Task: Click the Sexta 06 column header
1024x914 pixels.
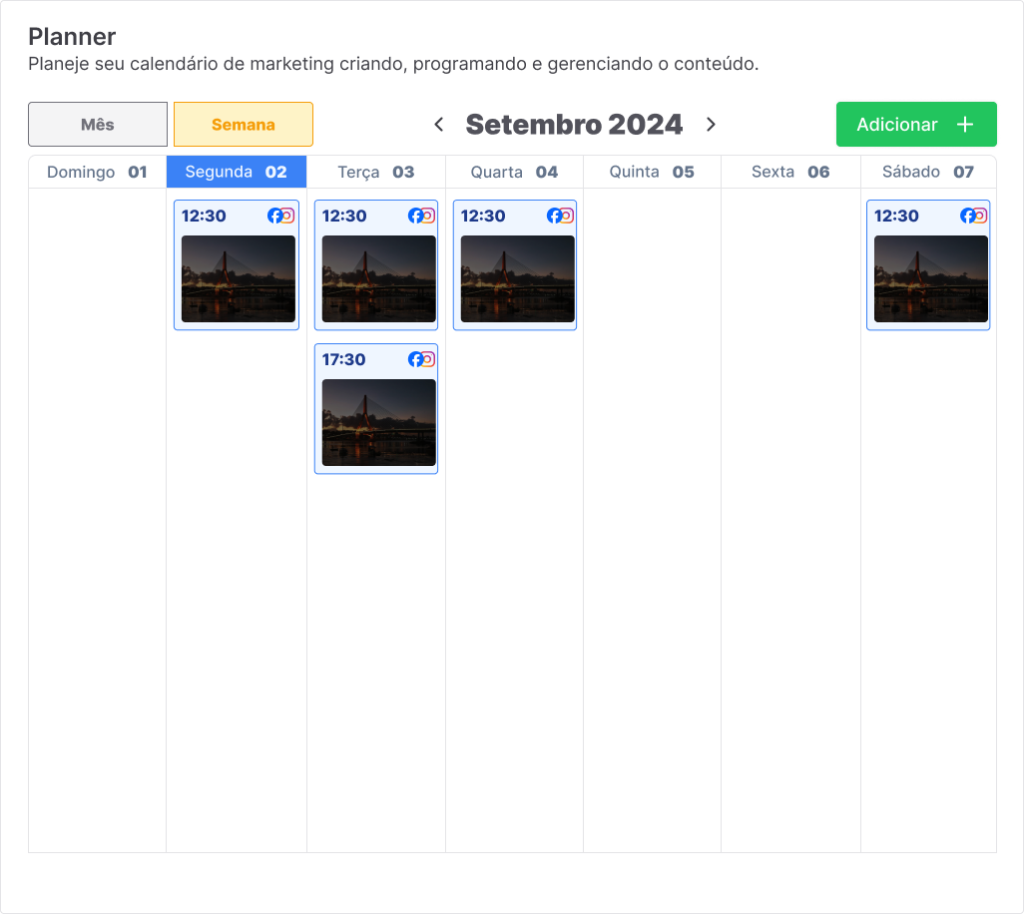Action: coord(790,172)
